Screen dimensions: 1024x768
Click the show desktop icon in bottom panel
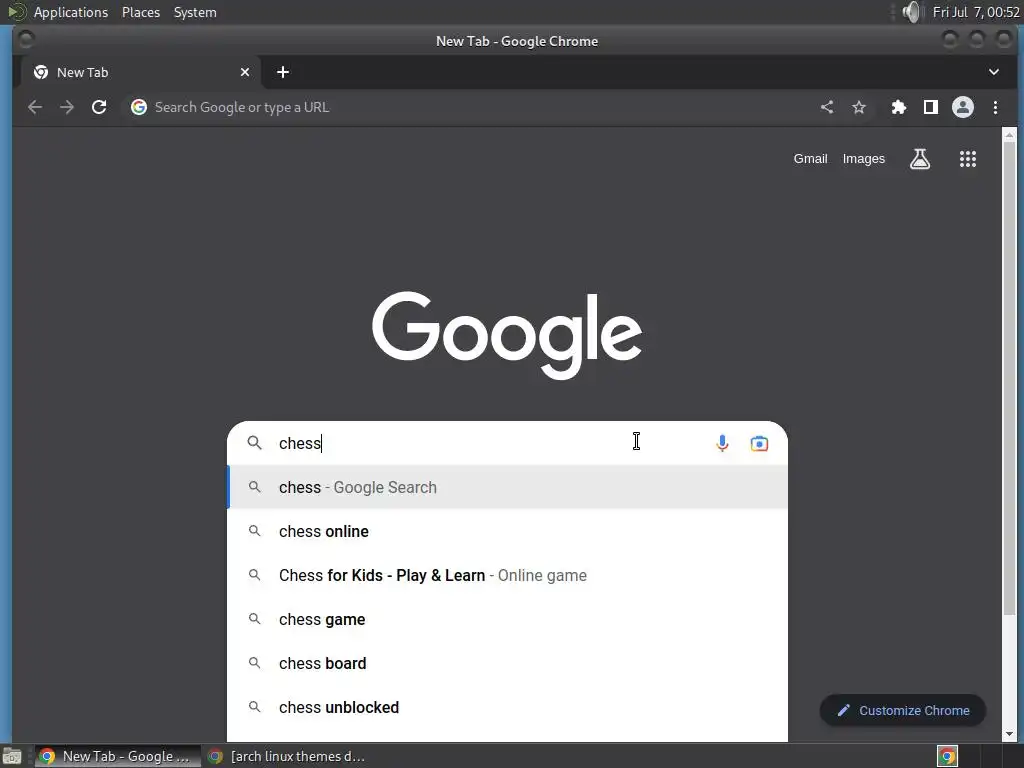[12, 756]
